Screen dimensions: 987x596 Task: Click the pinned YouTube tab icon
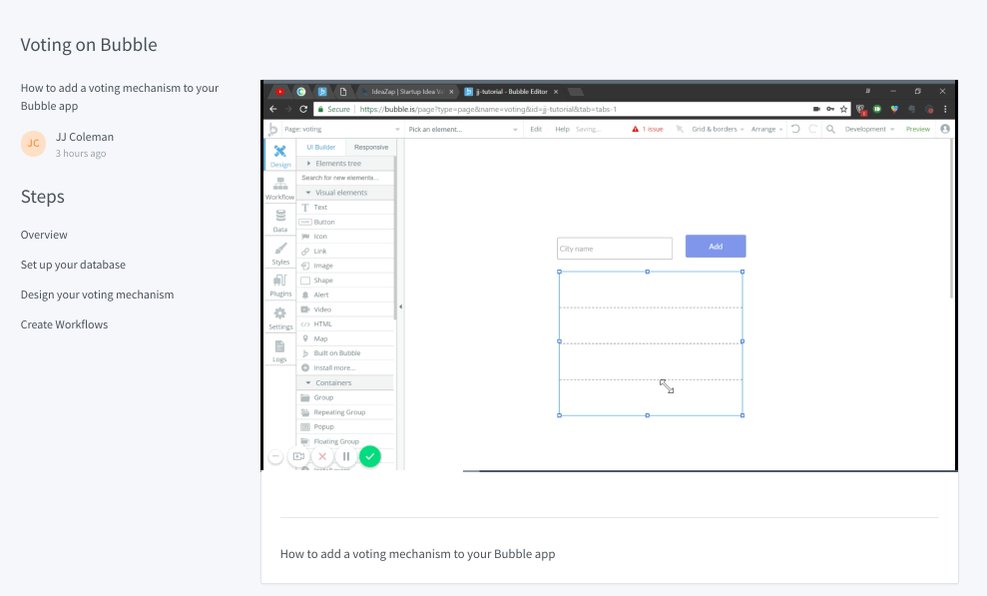[280, 91]
